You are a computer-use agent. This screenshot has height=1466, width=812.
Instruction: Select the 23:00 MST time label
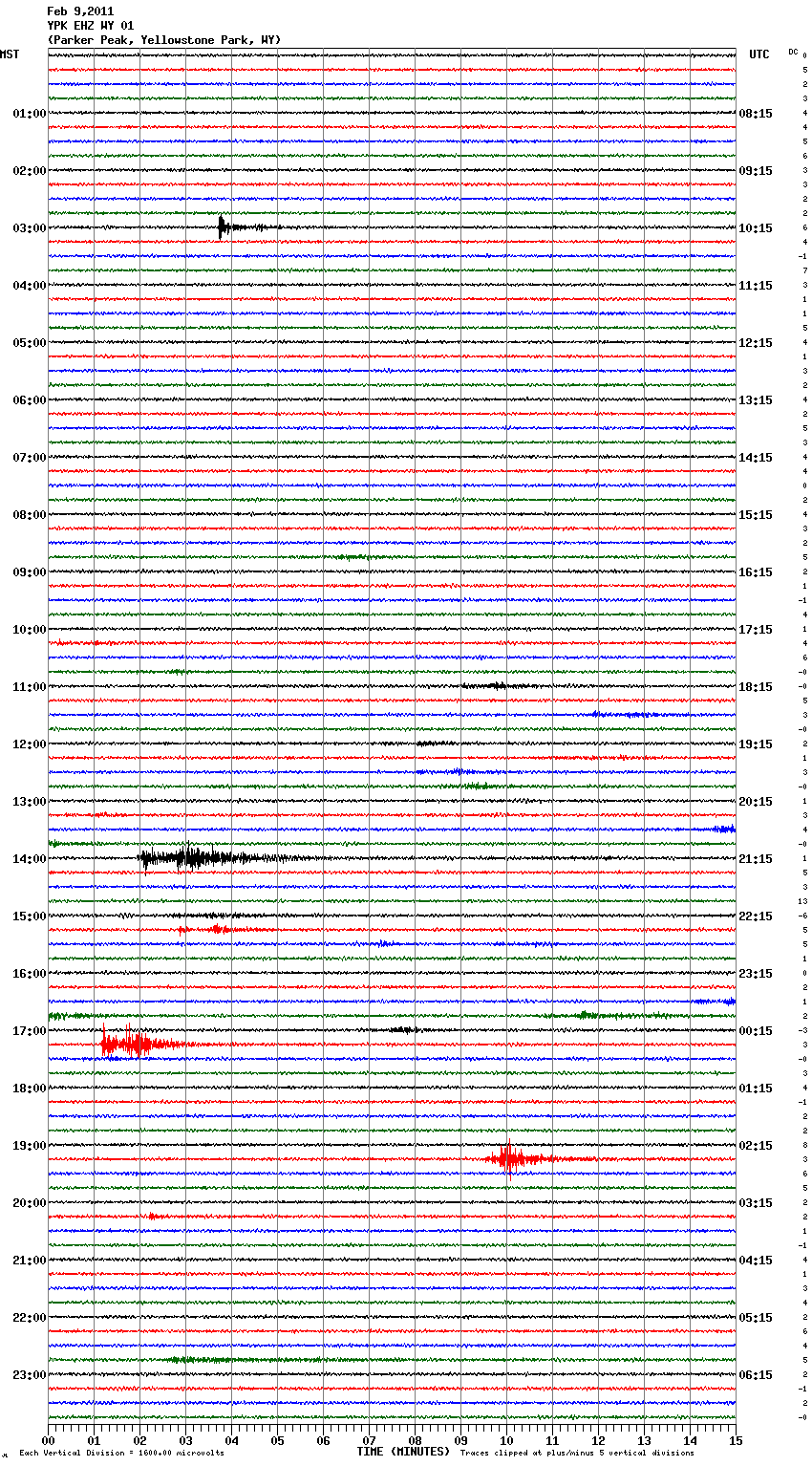(30, 1375)
